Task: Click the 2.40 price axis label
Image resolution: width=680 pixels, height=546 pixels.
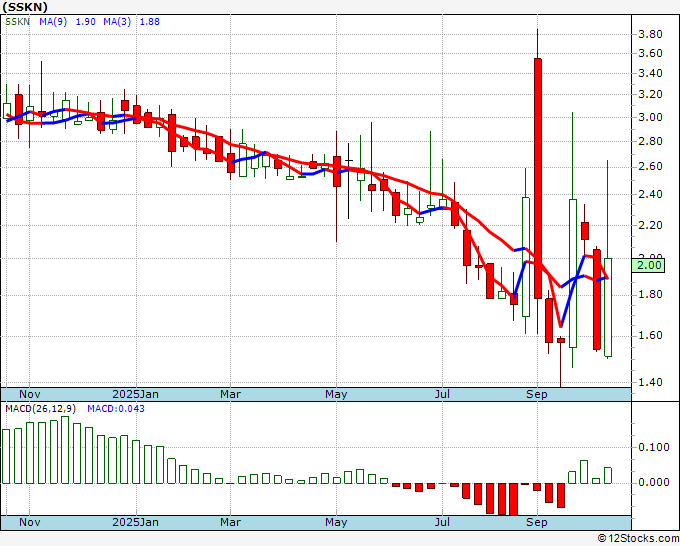Action: coord(650,194)
